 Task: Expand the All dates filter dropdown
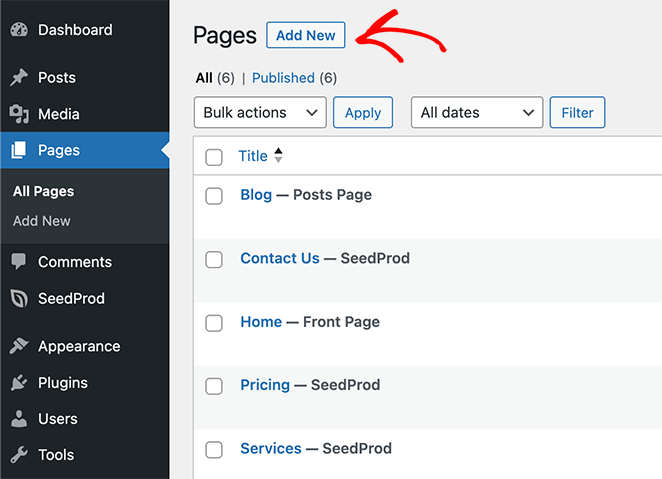pyautogui.click(x=477, y=113)
